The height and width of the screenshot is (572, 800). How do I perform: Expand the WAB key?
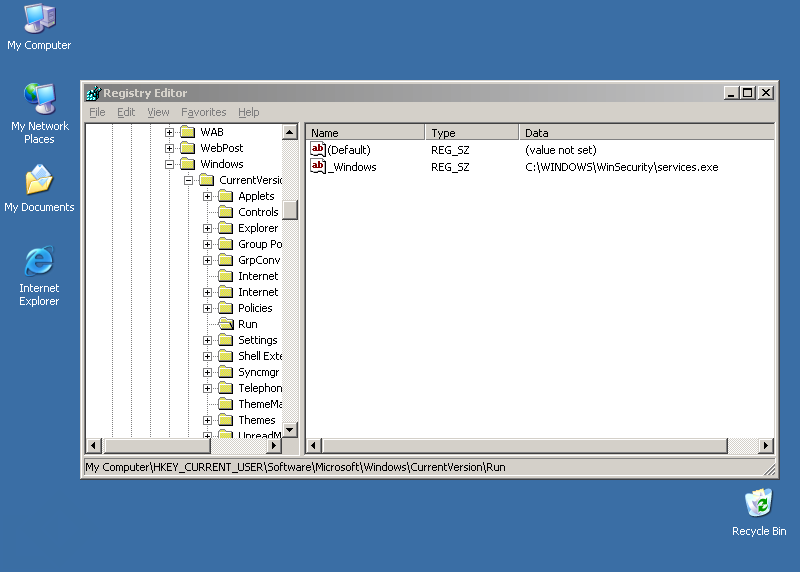click(x=169, y=133)
